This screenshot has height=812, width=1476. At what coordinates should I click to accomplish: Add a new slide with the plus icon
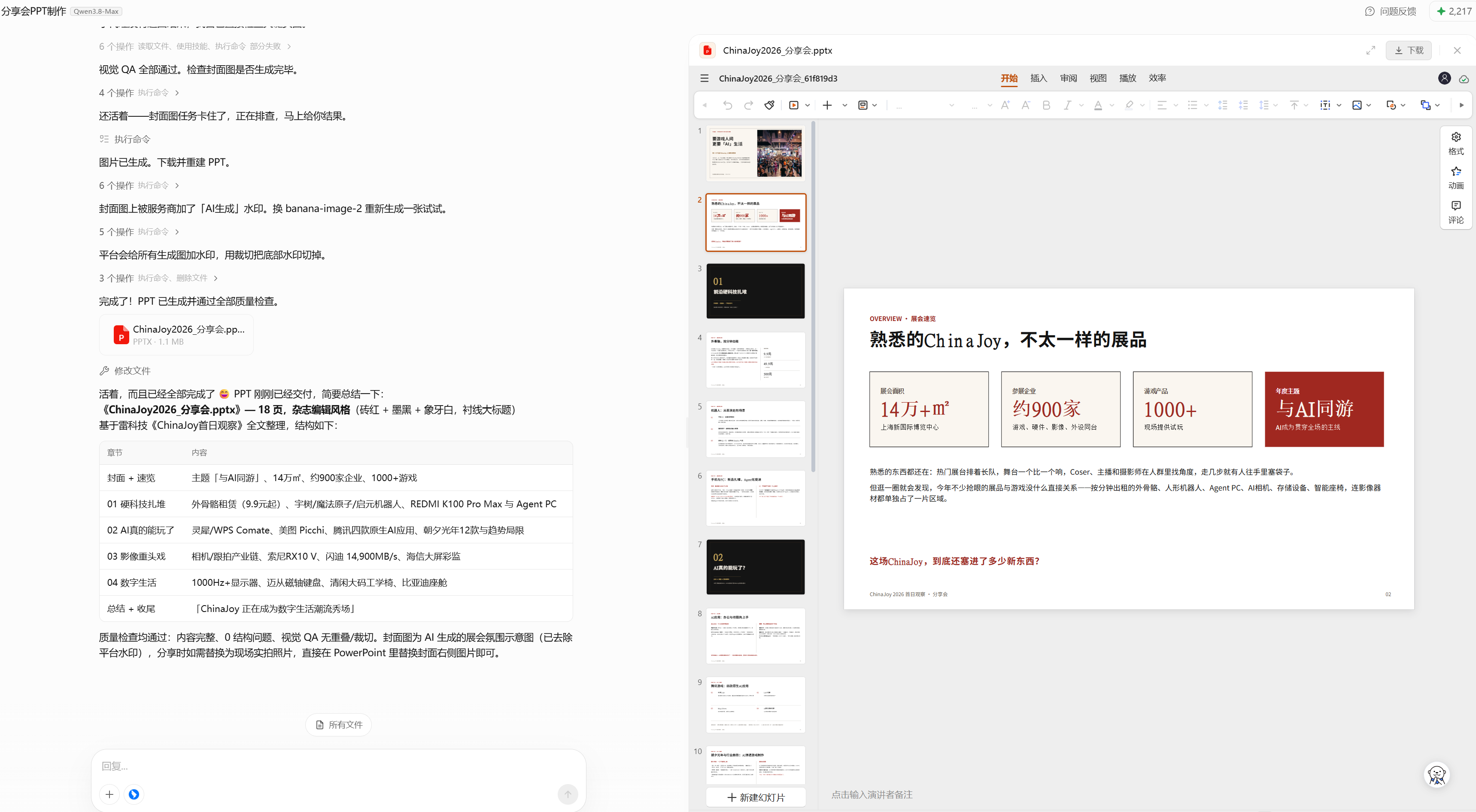[x=827, y=106]
